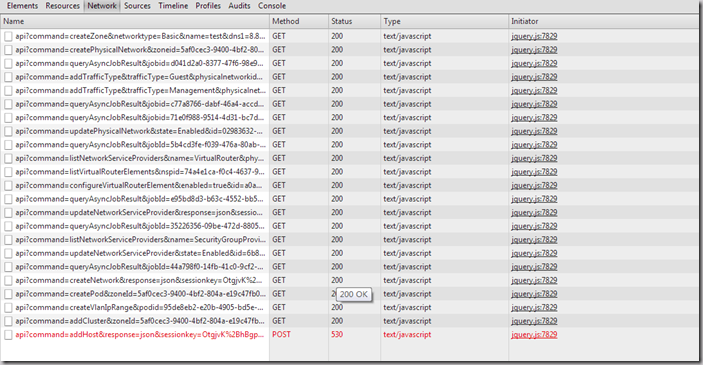Select the updatePhysicalNetwork request name
This screenshot has height=365, width=703.
(139, 131)
